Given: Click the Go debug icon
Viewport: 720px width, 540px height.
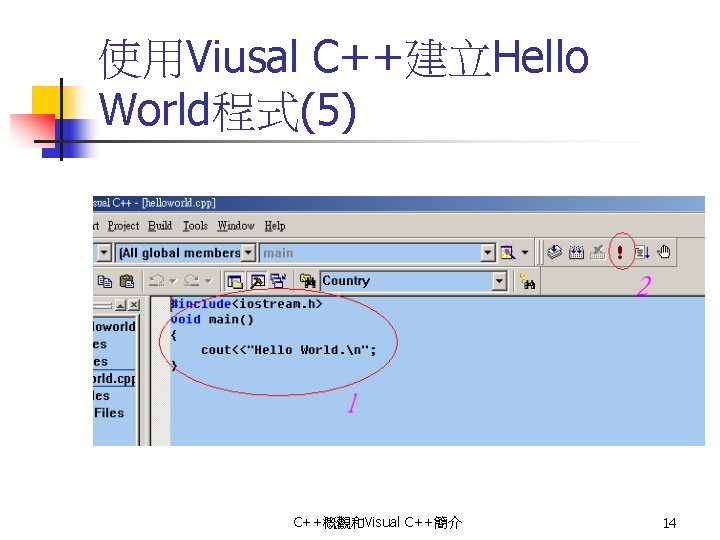Looking at the screenshot, I should tap(642, 252).
